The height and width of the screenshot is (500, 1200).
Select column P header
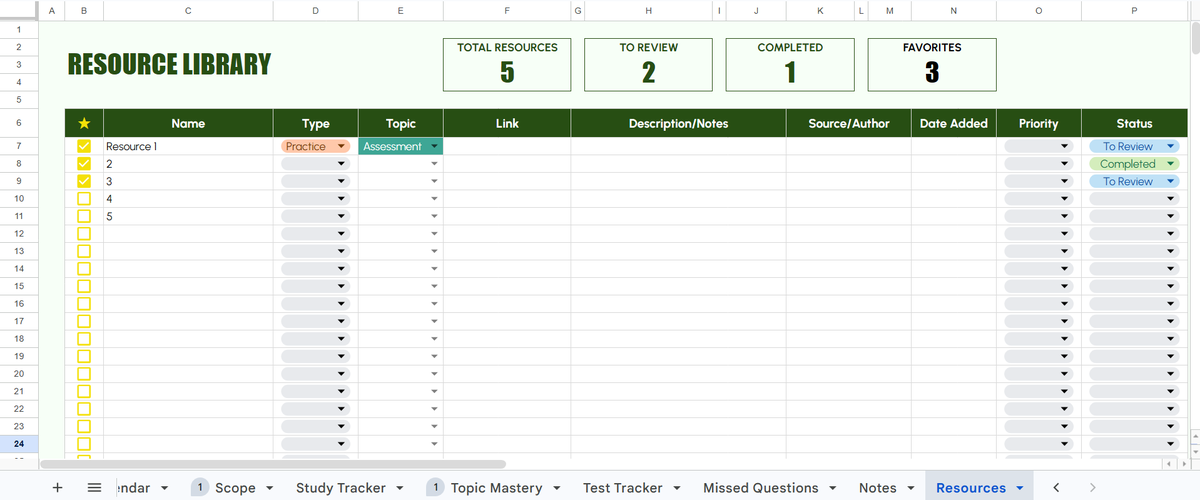(x=1134, y=10)
